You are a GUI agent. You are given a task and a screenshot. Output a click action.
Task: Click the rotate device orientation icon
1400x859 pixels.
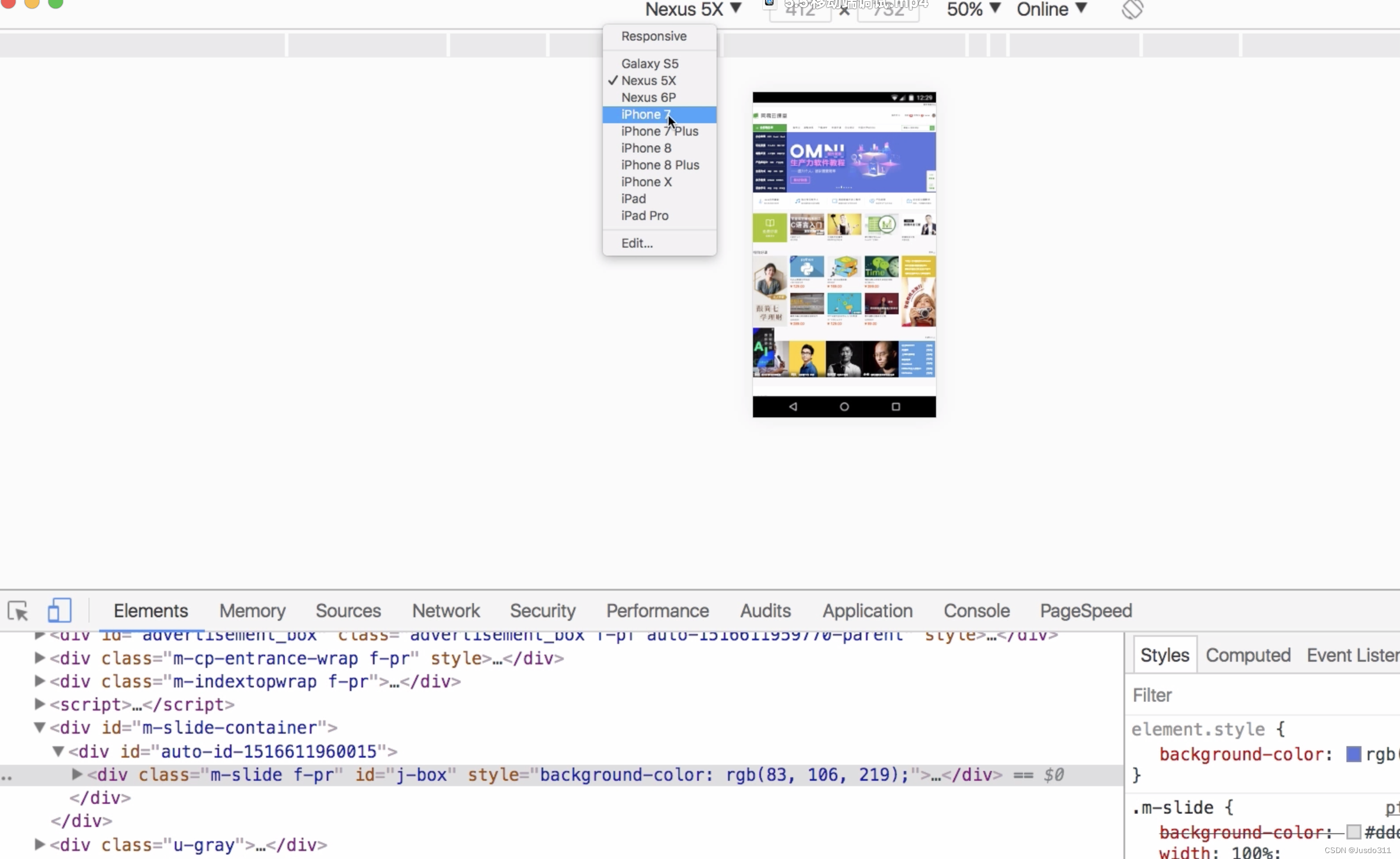point(1132,9)
